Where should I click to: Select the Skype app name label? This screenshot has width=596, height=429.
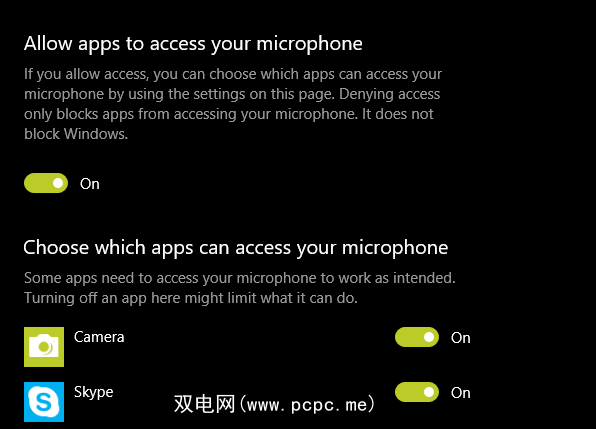94,393
